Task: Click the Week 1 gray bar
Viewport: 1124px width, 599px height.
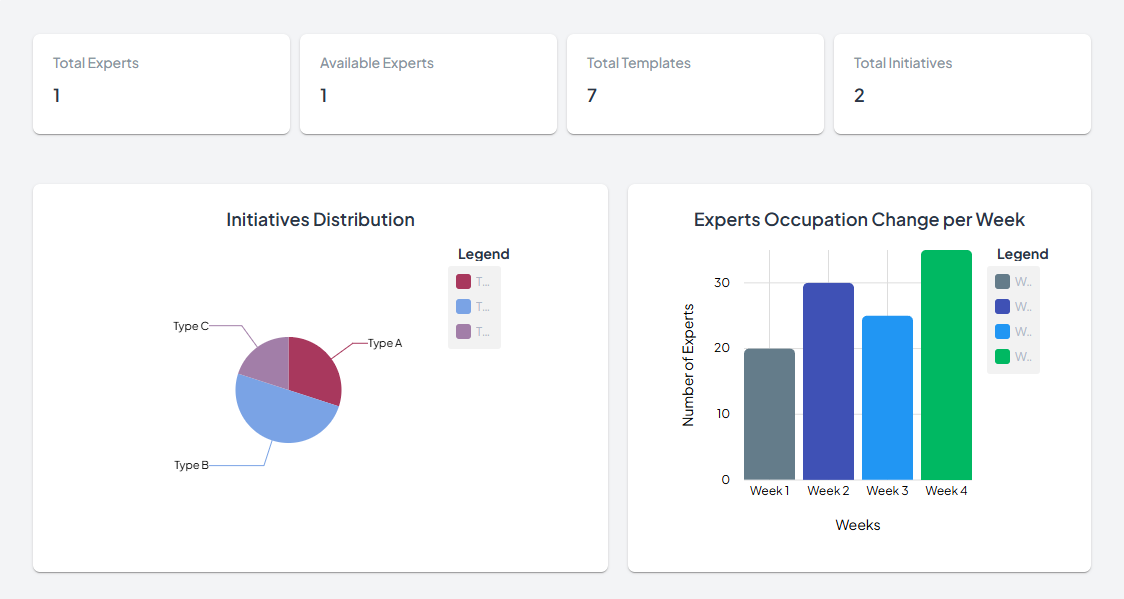Action: (769, 414)
